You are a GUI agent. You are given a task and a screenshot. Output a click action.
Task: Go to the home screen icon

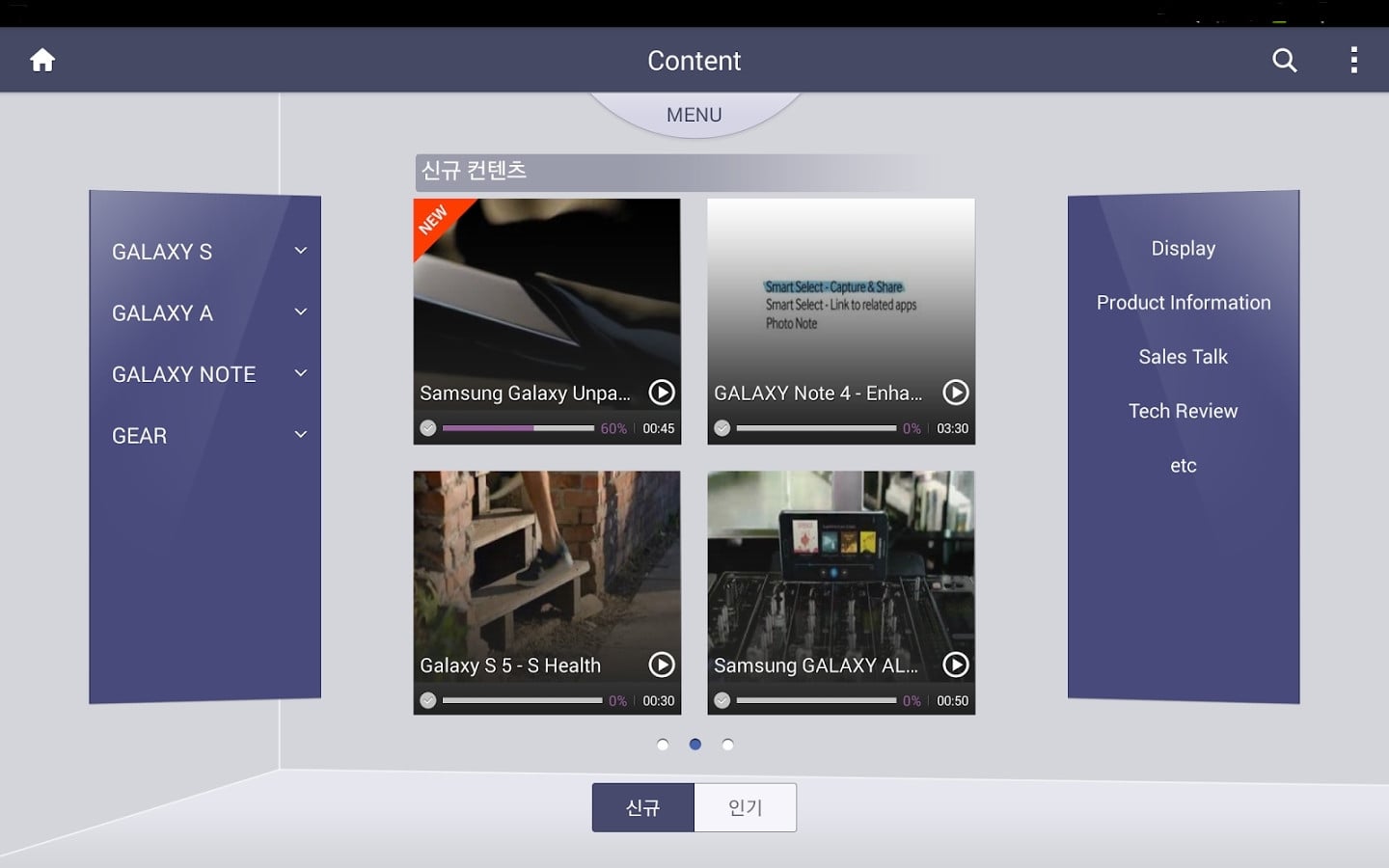[42, 60]
